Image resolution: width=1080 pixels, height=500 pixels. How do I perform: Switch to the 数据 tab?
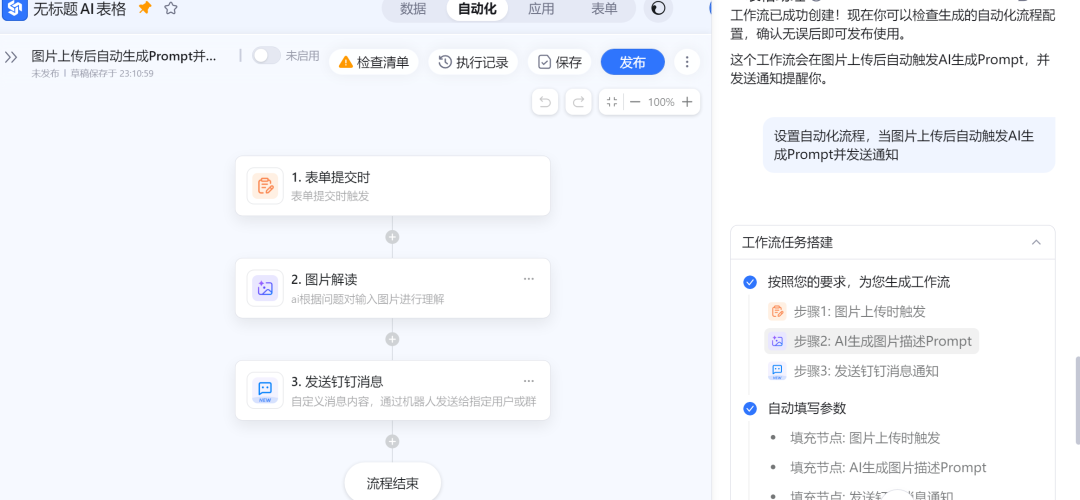coord(413,9)
